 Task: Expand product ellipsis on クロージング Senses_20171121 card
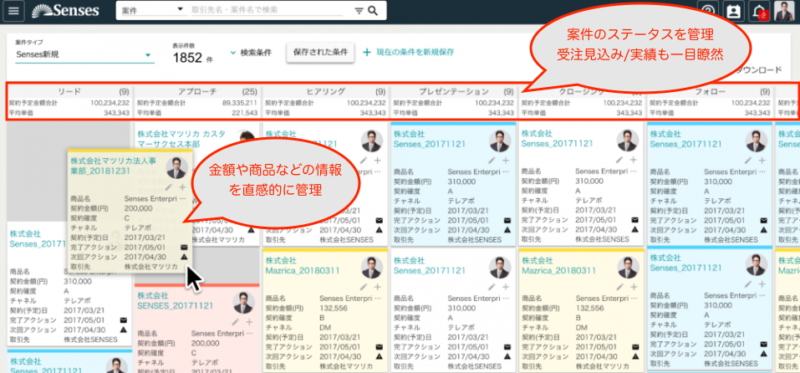point(635,172)
